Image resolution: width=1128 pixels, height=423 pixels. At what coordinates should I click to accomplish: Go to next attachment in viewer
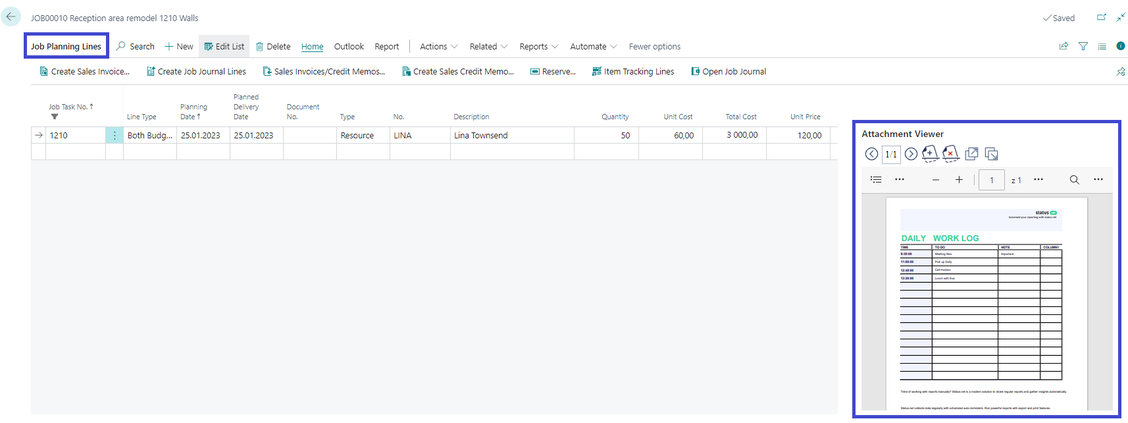(x=911, y=154)
